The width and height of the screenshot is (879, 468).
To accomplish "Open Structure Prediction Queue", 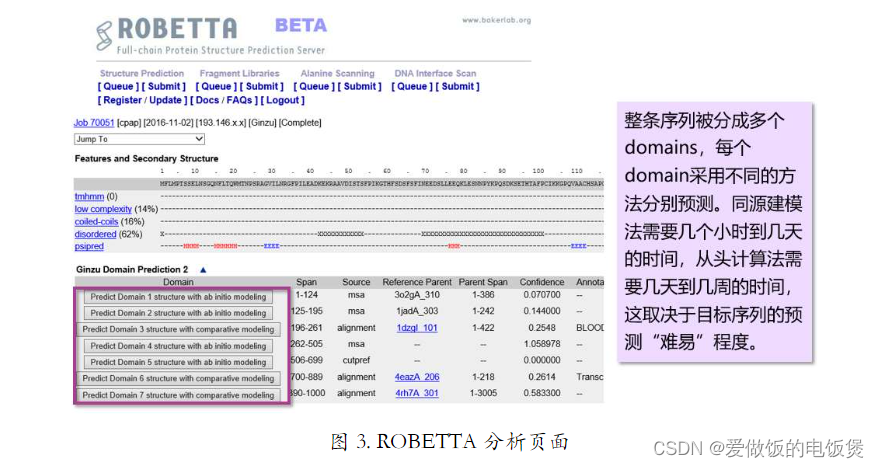I will pyautogui.click(x=118, y=86).
